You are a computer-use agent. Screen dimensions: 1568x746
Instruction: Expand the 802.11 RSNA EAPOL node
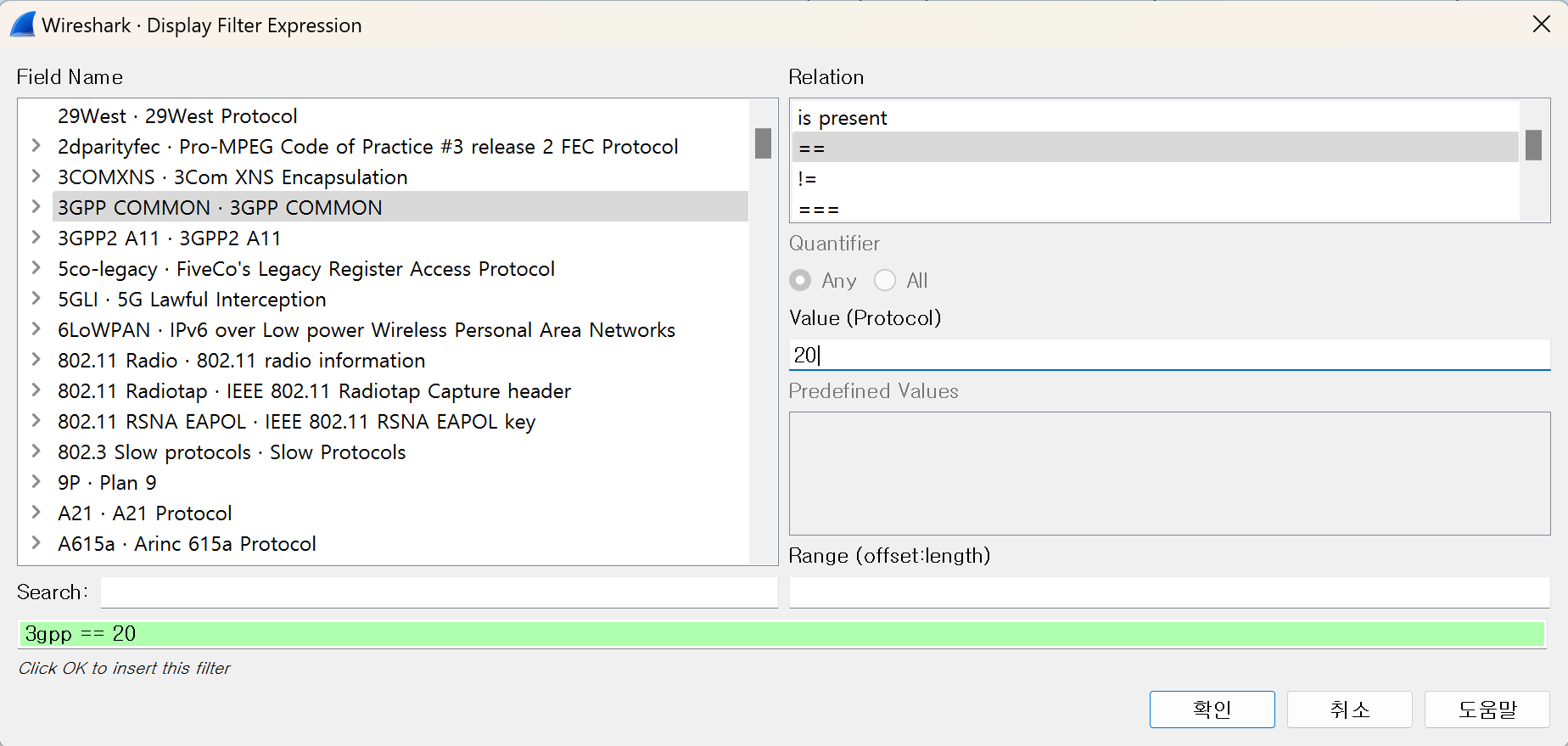click(36, 421)
